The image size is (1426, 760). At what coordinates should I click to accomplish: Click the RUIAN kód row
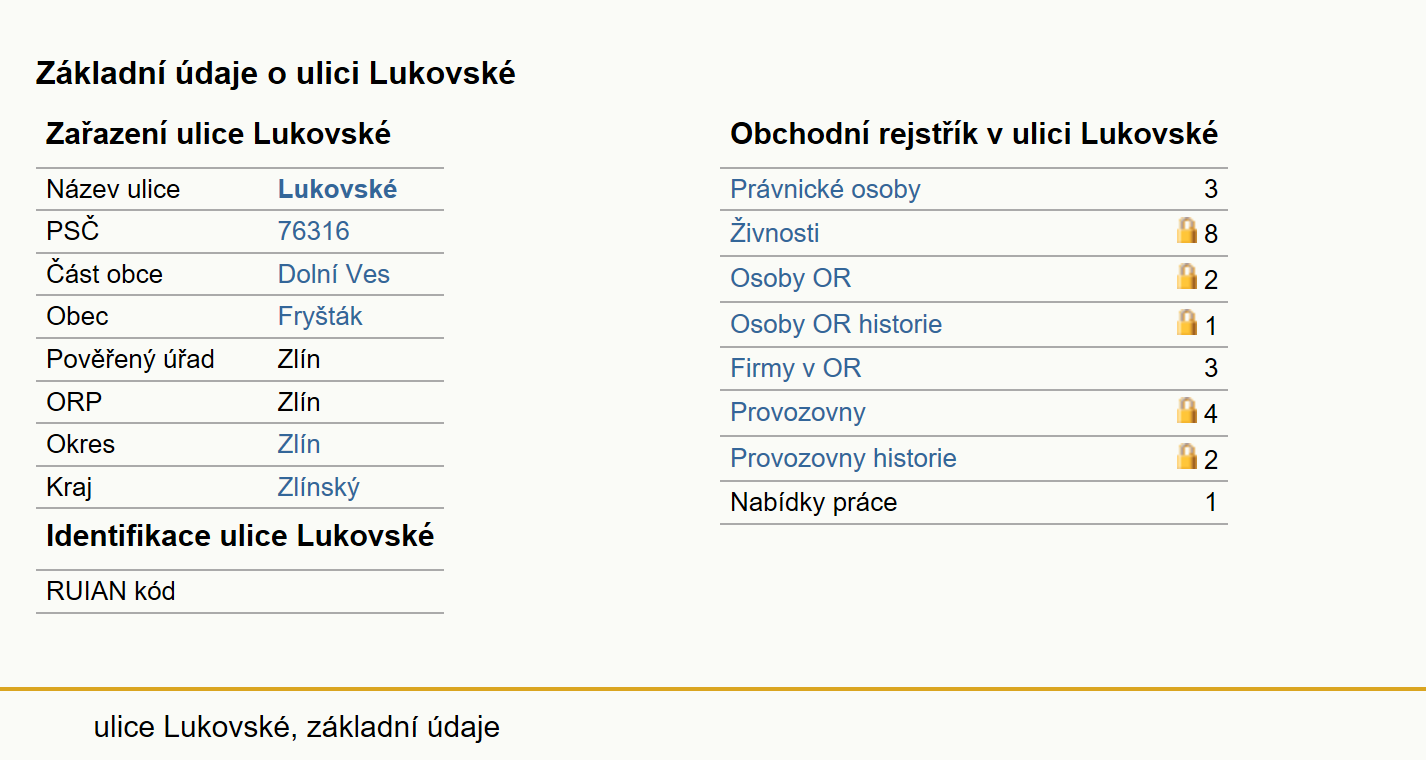tap(240, 592)
